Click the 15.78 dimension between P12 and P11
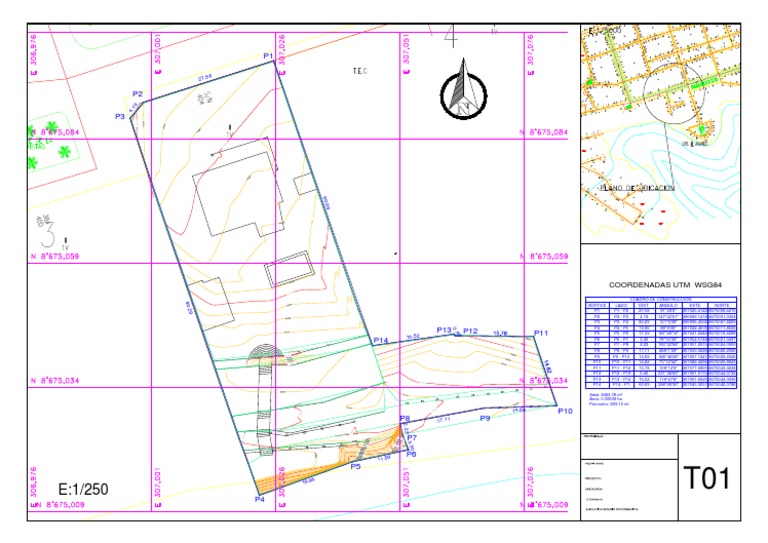Image resolution: width=768 pixels, height=543 pixels. 500,333
